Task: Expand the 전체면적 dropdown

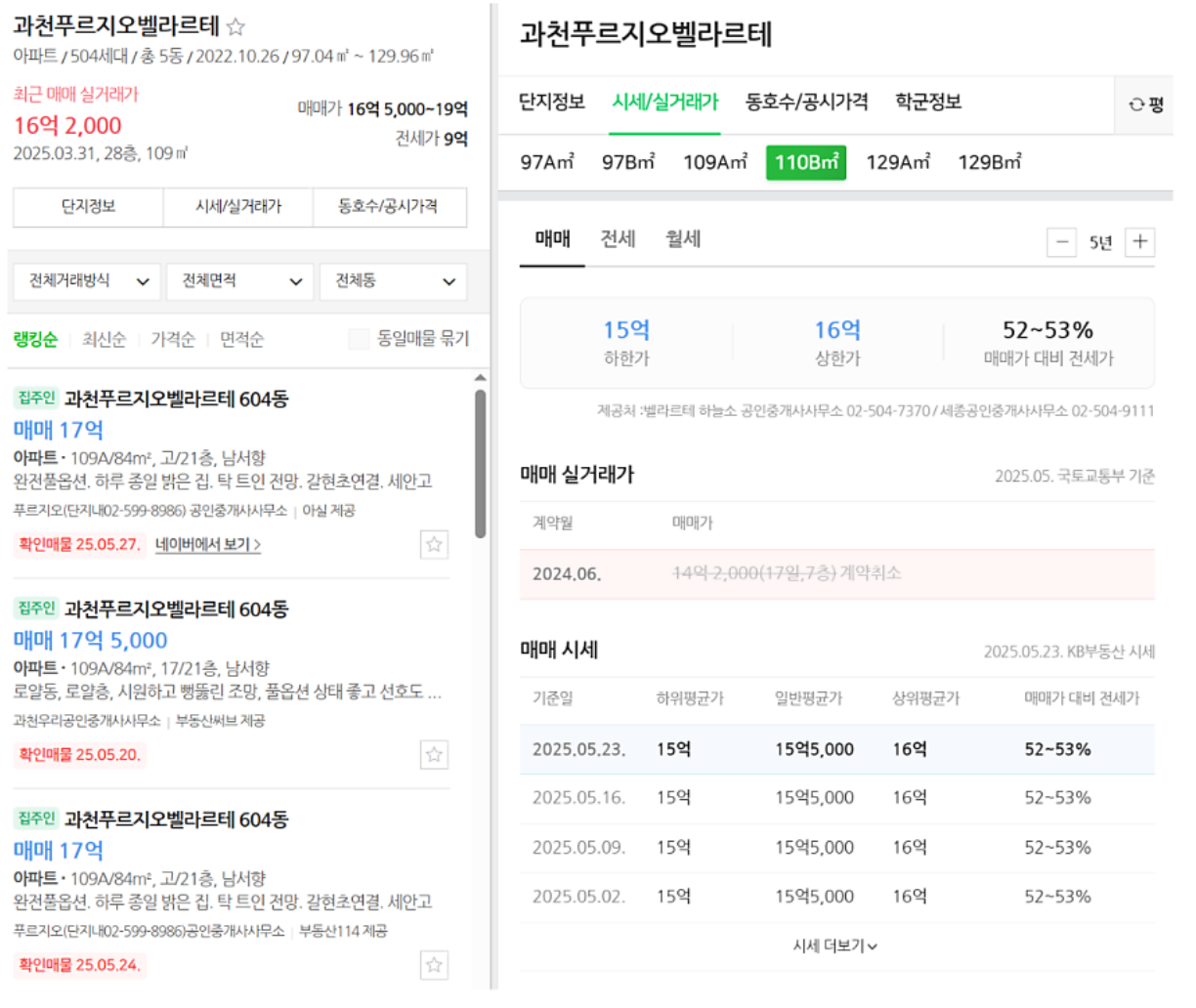Action: pyautogui.click(x=239, y=281)
